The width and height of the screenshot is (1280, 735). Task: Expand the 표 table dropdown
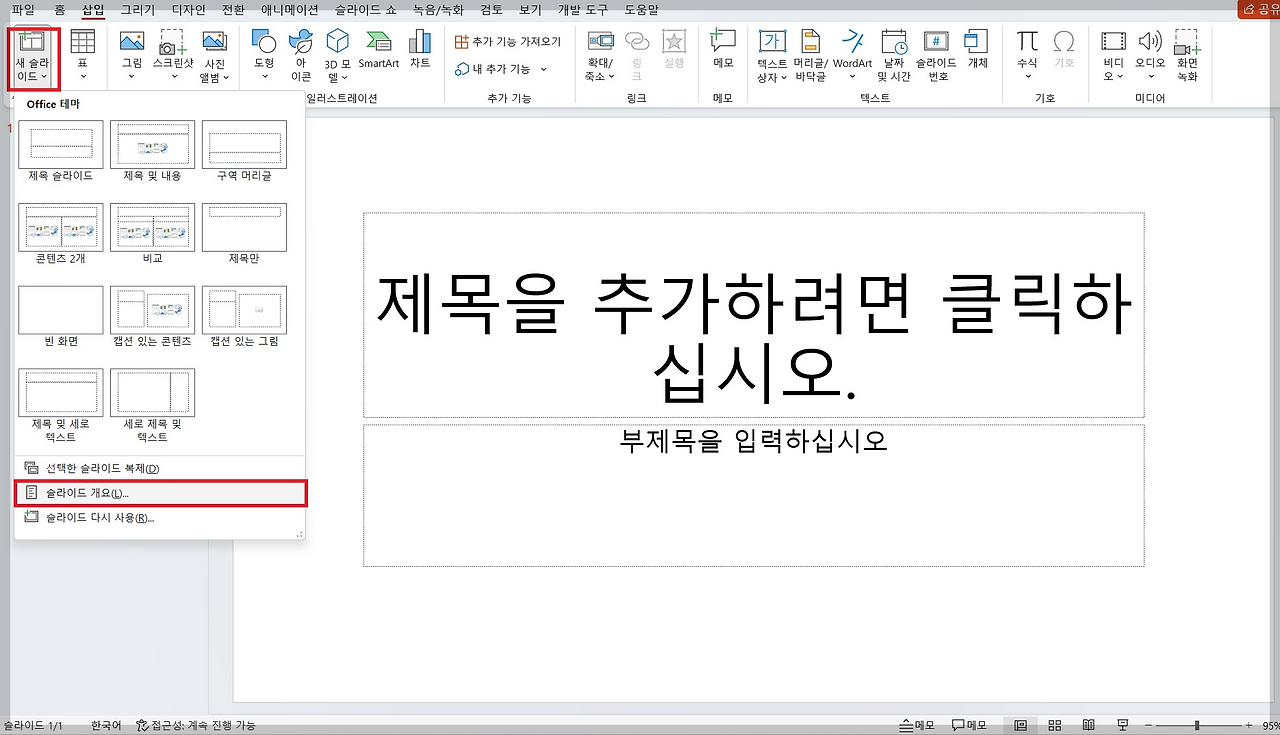(x=83, y=55)
